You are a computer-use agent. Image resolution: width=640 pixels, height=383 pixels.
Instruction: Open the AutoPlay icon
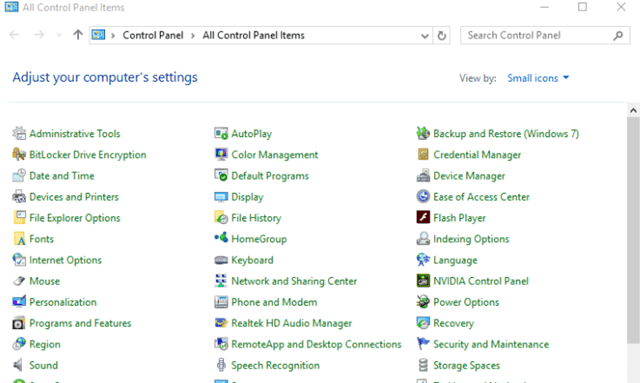pos(221,134)
